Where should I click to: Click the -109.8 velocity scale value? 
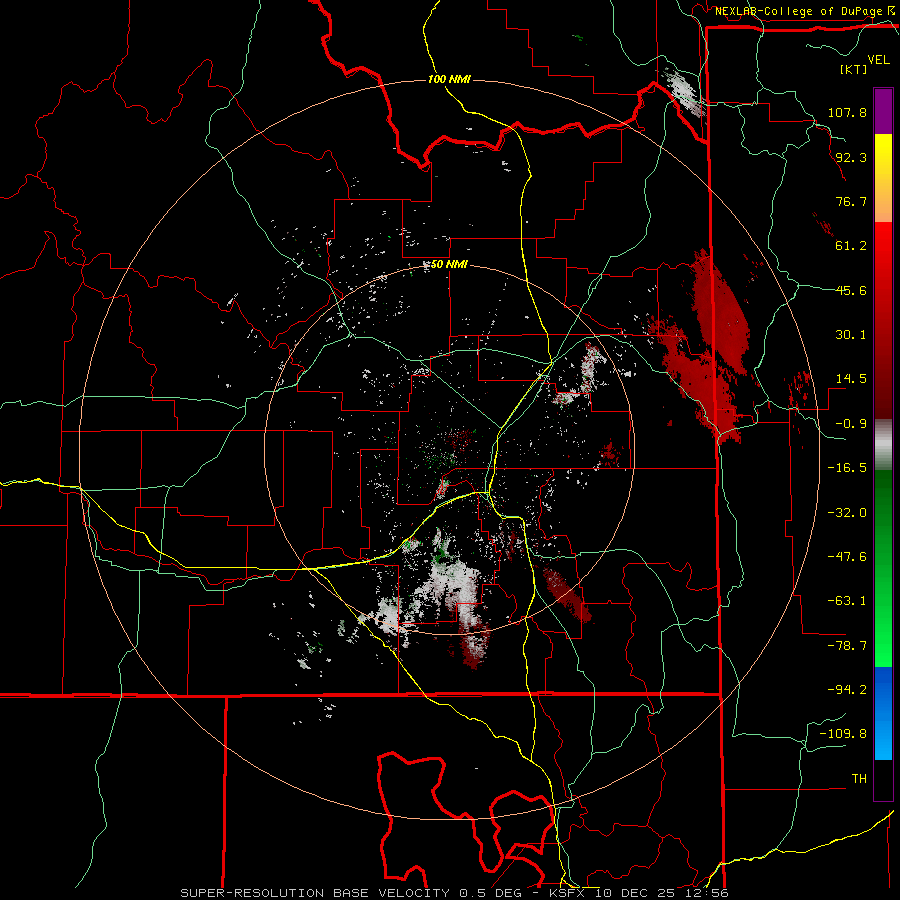[843, 734]
